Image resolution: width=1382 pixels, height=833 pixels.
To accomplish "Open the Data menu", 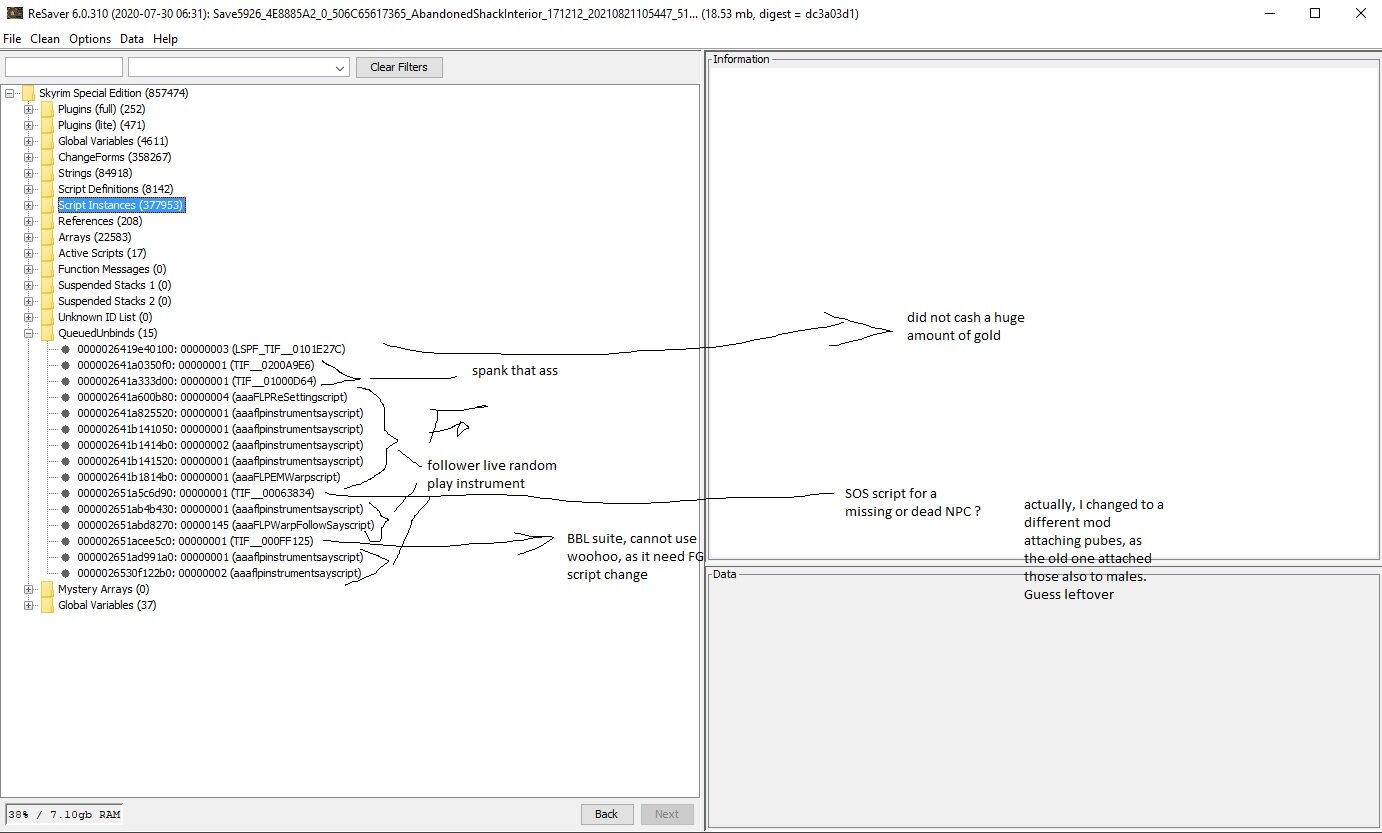I will pyautogui.click(x=132, y=39).
